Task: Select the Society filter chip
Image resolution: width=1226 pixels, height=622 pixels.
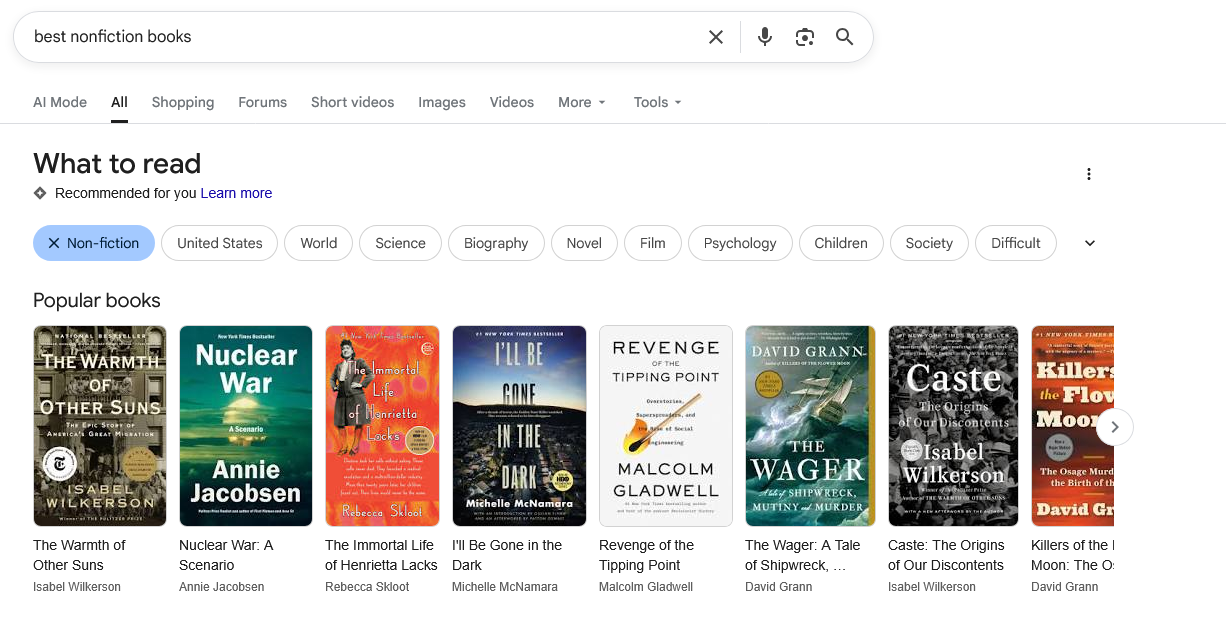Action: [929, 243]
